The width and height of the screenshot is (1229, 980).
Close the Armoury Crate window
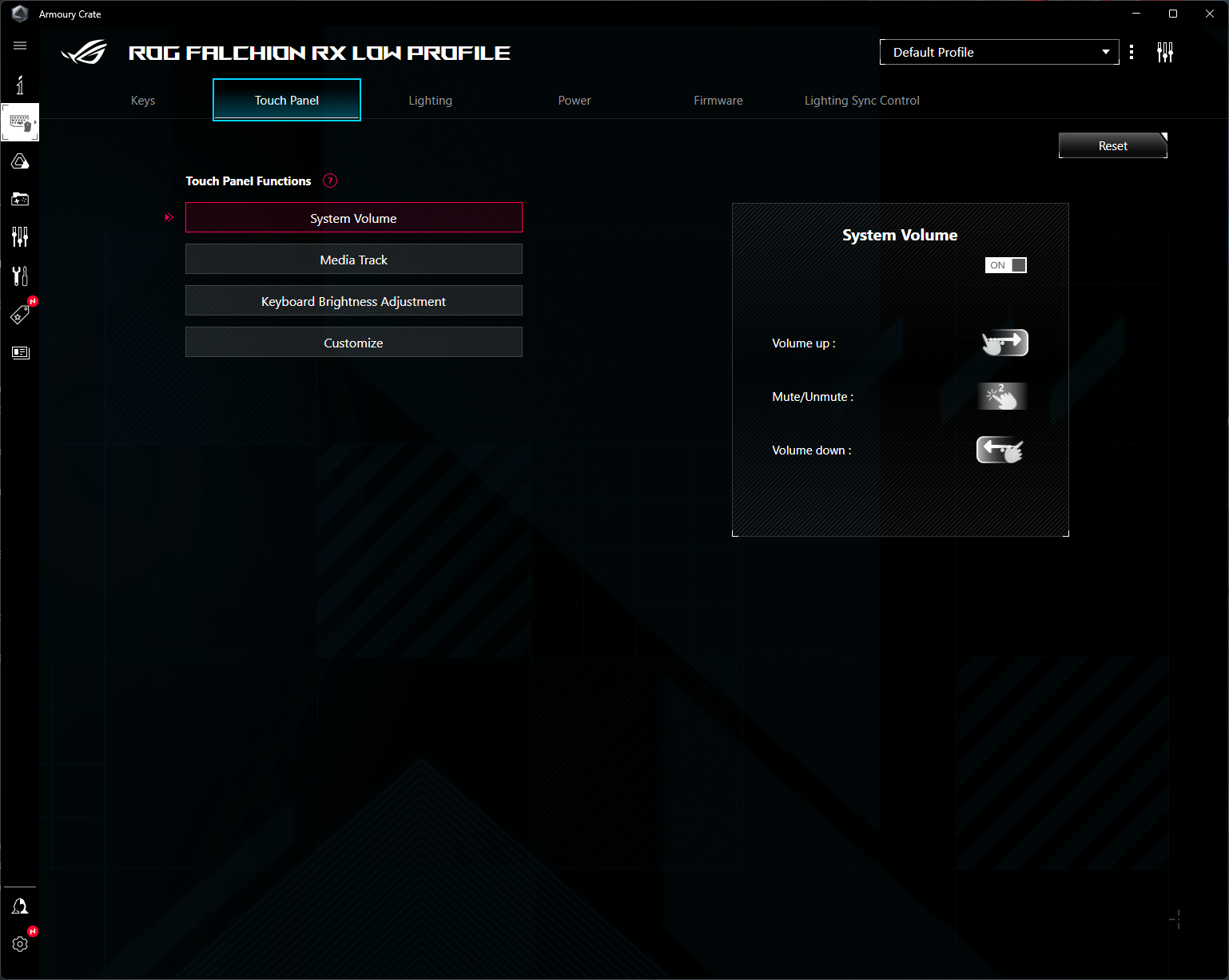coord(1210,14)
